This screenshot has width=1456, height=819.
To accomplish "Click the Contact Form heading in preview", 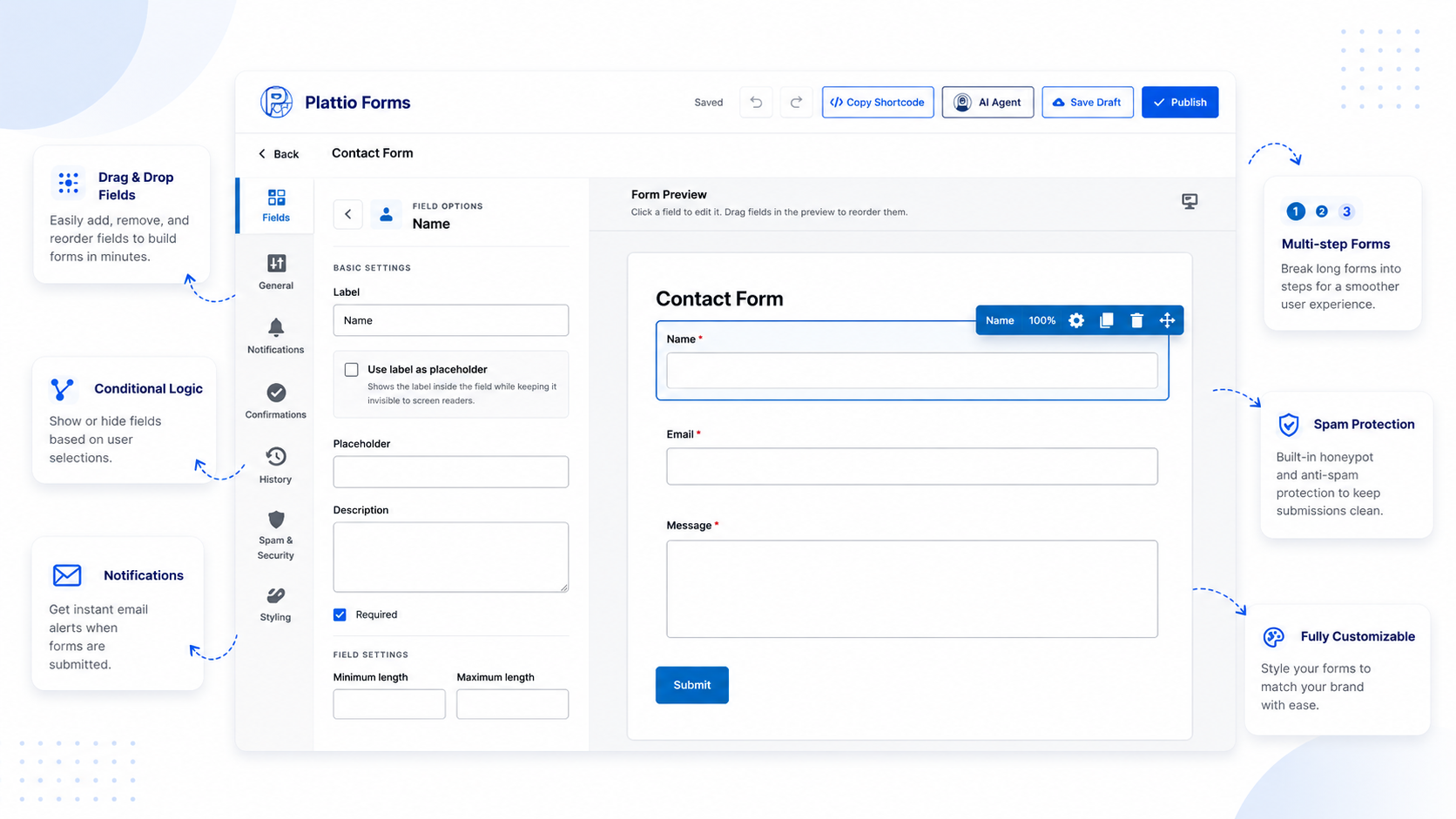I will coord(719,299).
